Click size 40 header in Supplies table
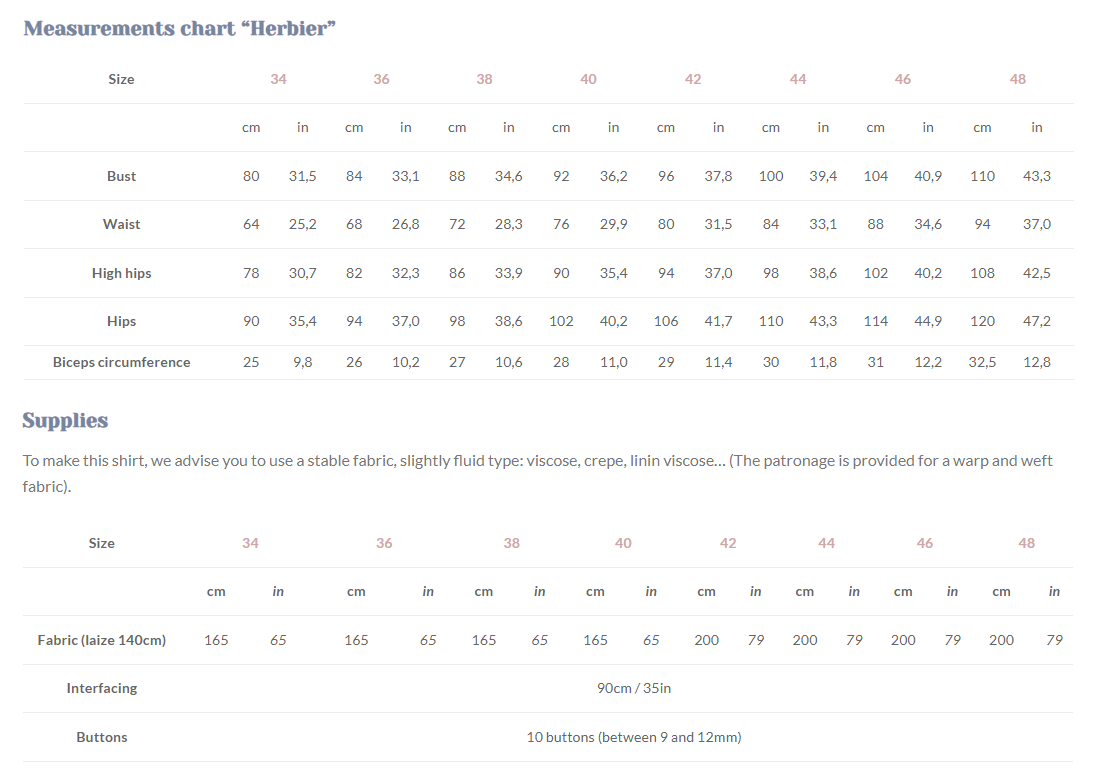Image resolution: width=1100 pixels, height=771 pixels. pos(623,543)
